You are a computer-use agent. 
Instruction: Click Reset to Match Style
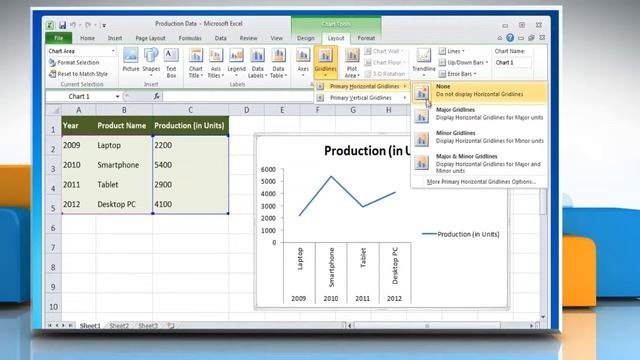78,74
